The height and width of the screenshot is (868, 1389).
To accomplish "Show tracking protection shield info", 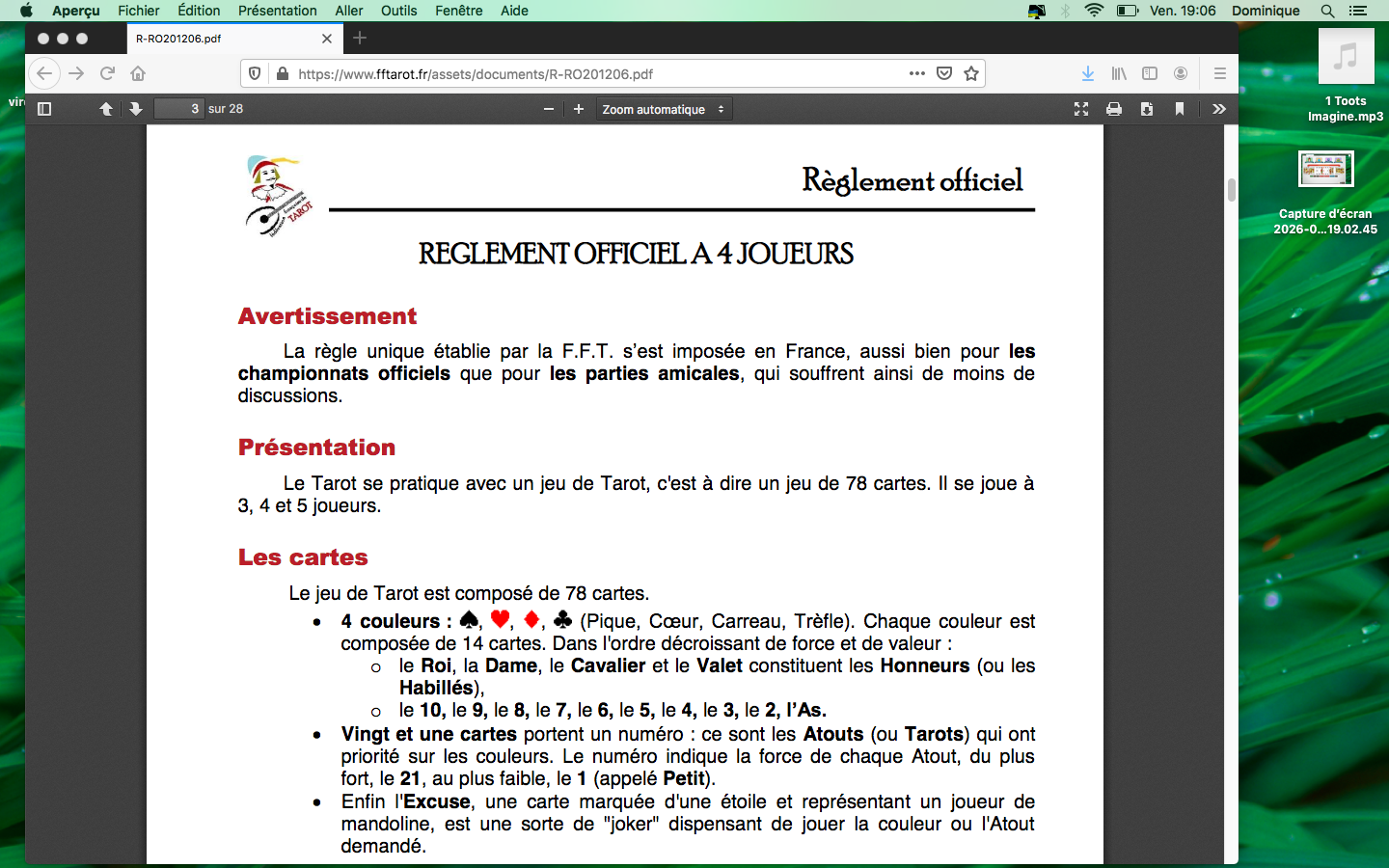I will tap(255, 73).
